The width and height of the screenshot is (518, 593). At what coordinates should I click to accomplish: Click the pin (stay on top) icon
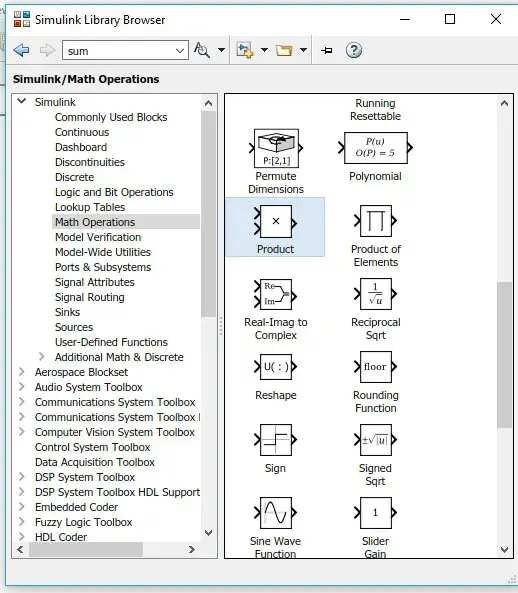pos(327,50)
